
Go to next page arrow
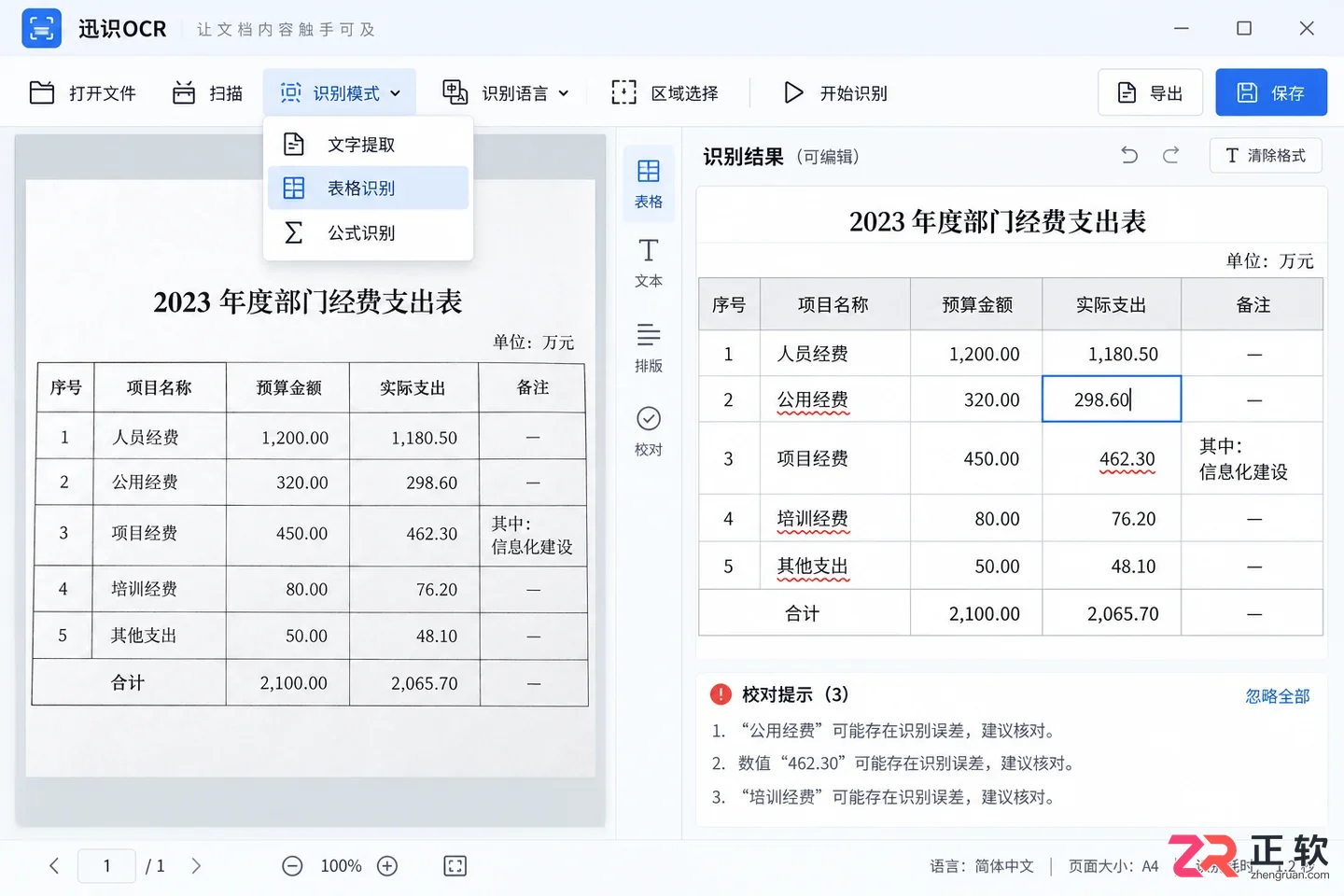pyautogui.click(x=196, y=866)
